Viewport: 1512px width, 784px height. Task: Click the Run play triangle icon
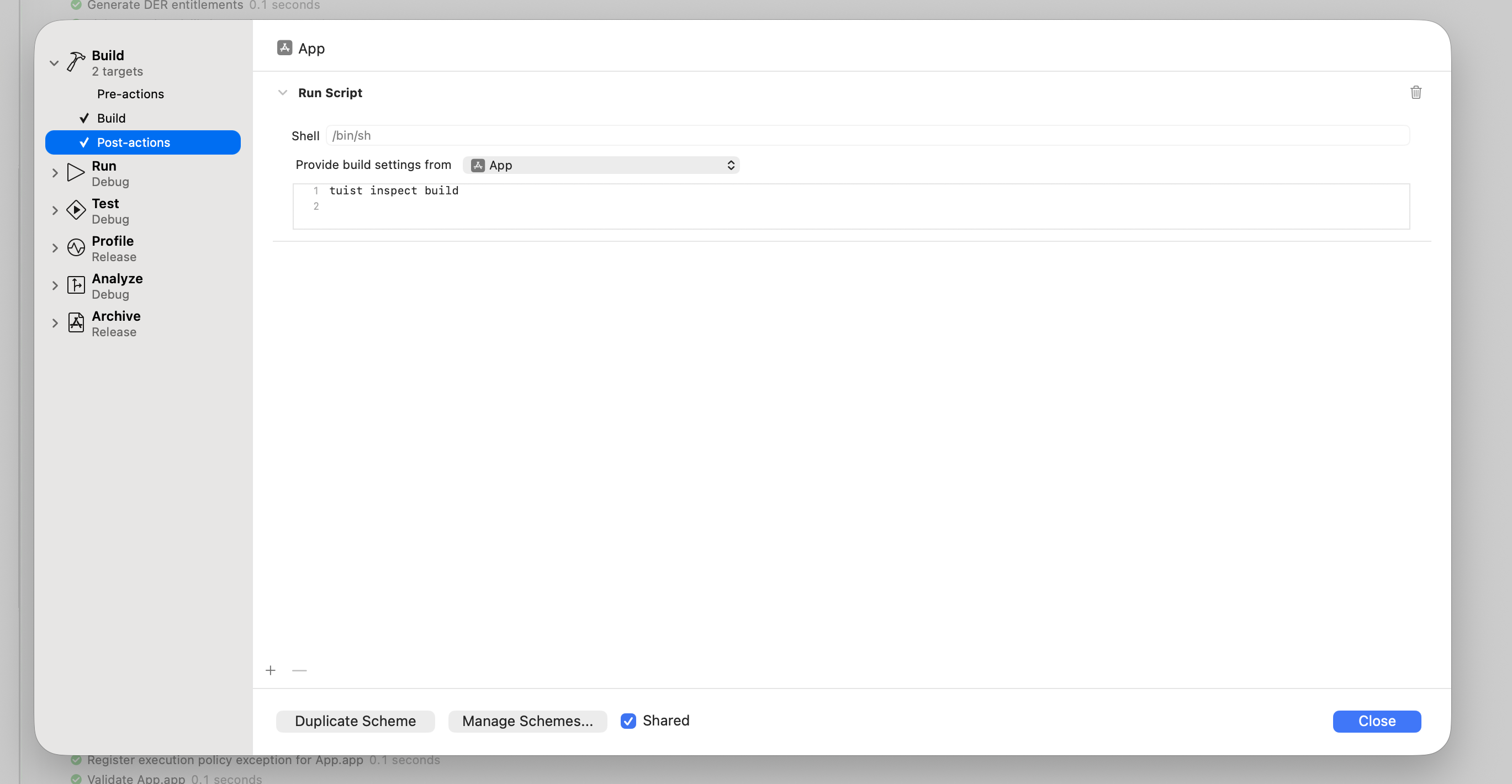coord(76,172)
